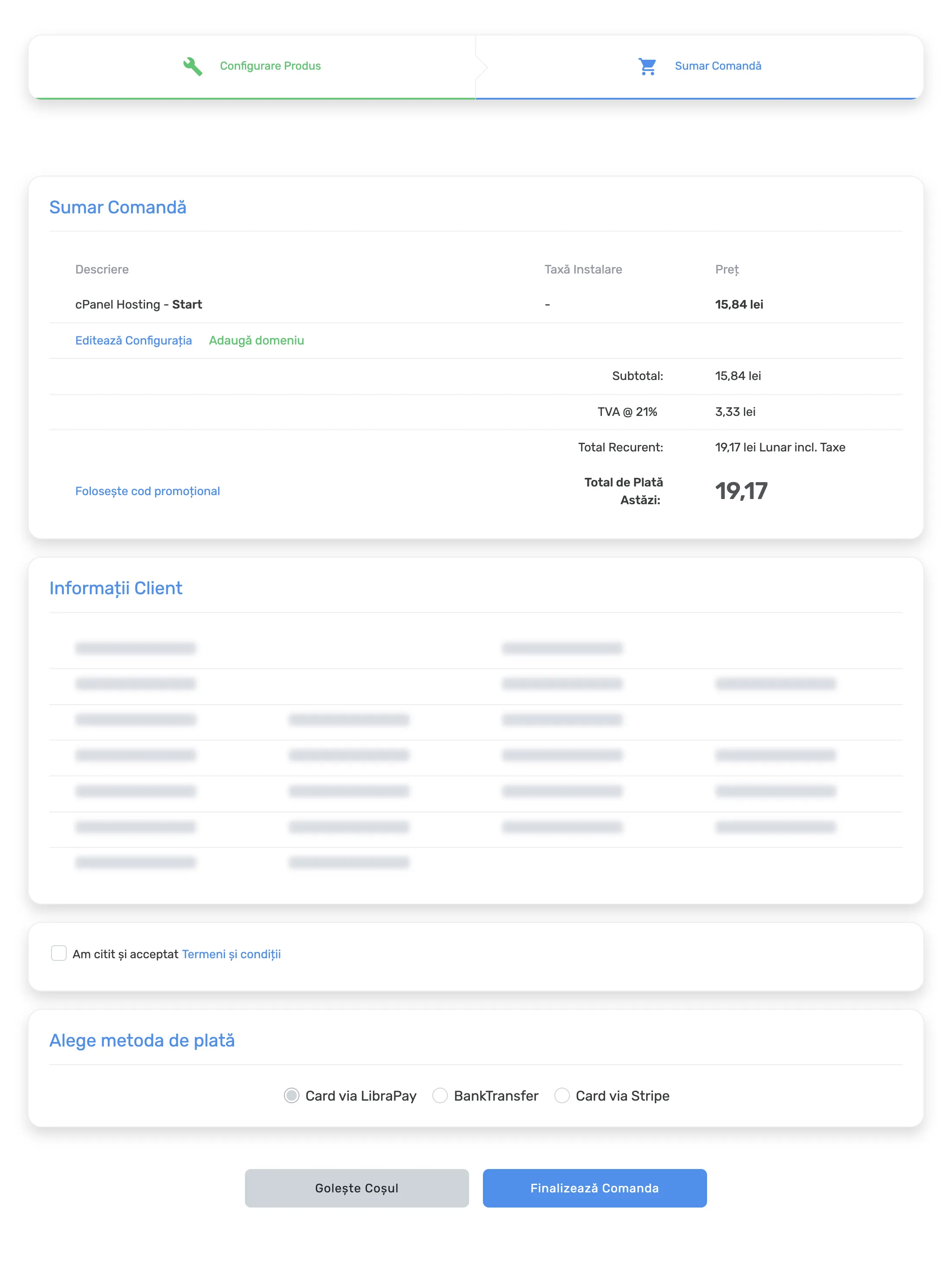952x1269 pixels.
Task: Click the 19,17 lei Lunar incl. Taxe text
Action: (x=780, y=448)
